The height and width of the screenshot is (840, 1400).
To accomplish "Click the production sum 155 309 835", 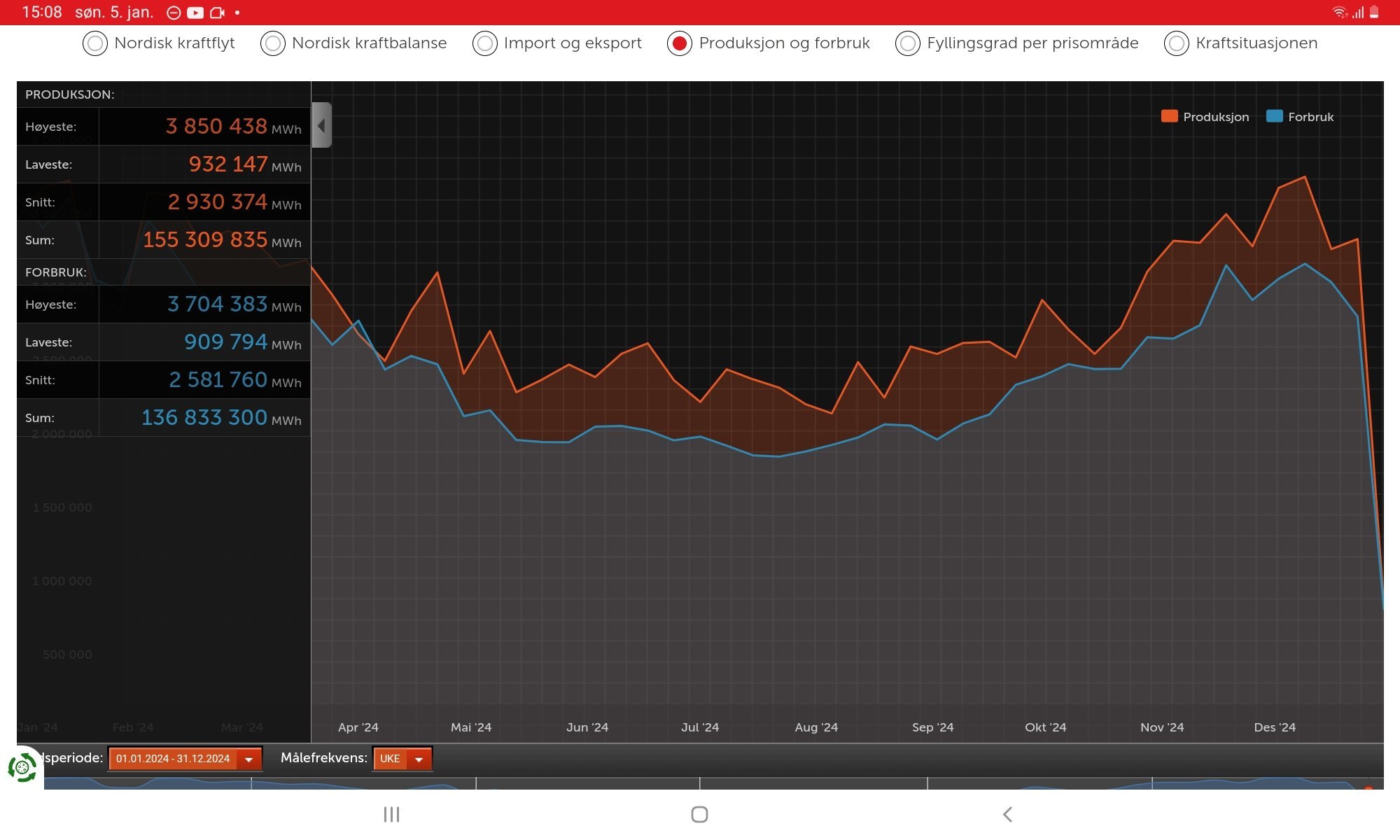I will [205, 239].
